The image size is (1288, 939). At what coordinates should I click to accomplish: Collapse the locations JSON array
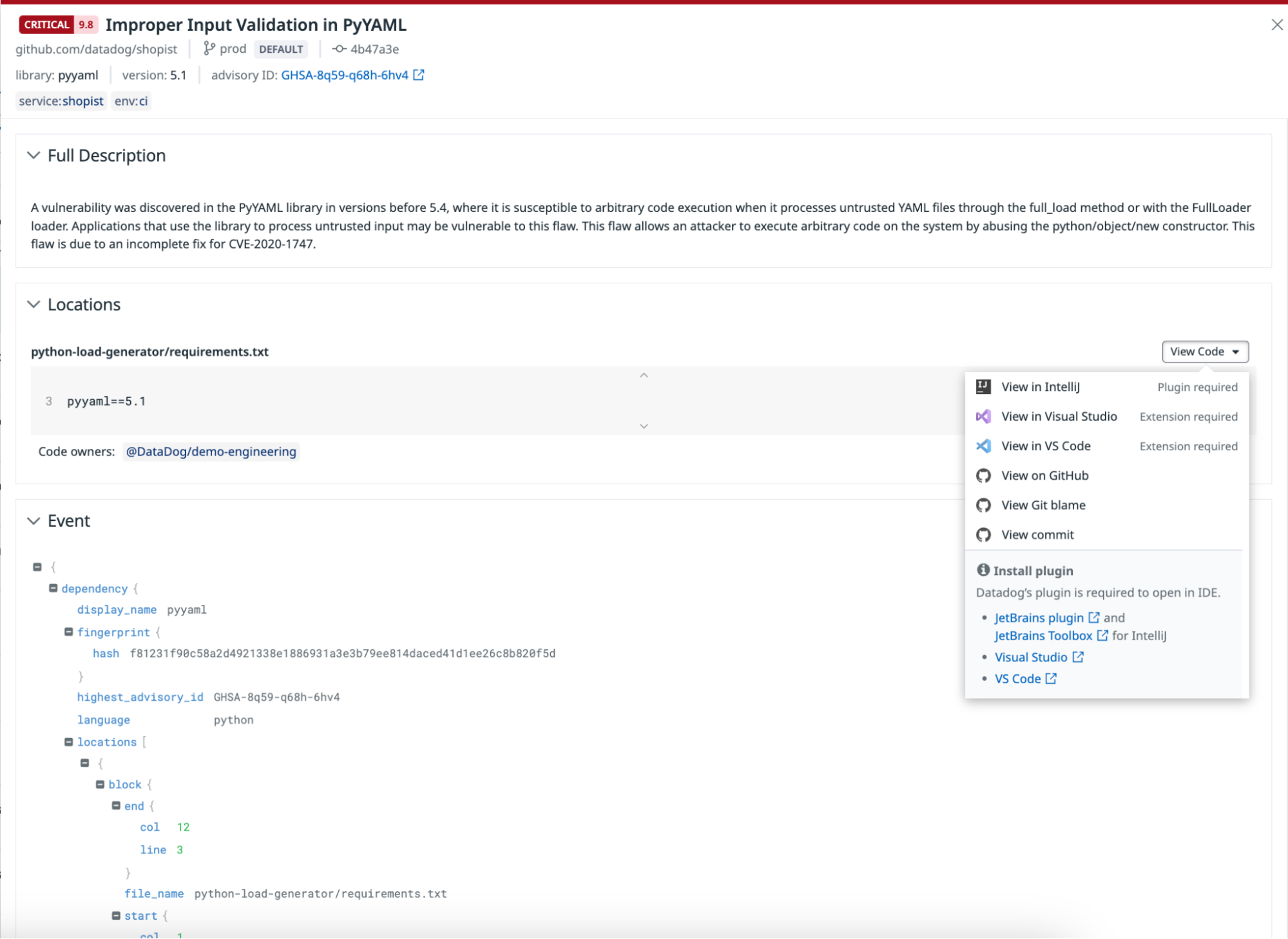[69, 742]
